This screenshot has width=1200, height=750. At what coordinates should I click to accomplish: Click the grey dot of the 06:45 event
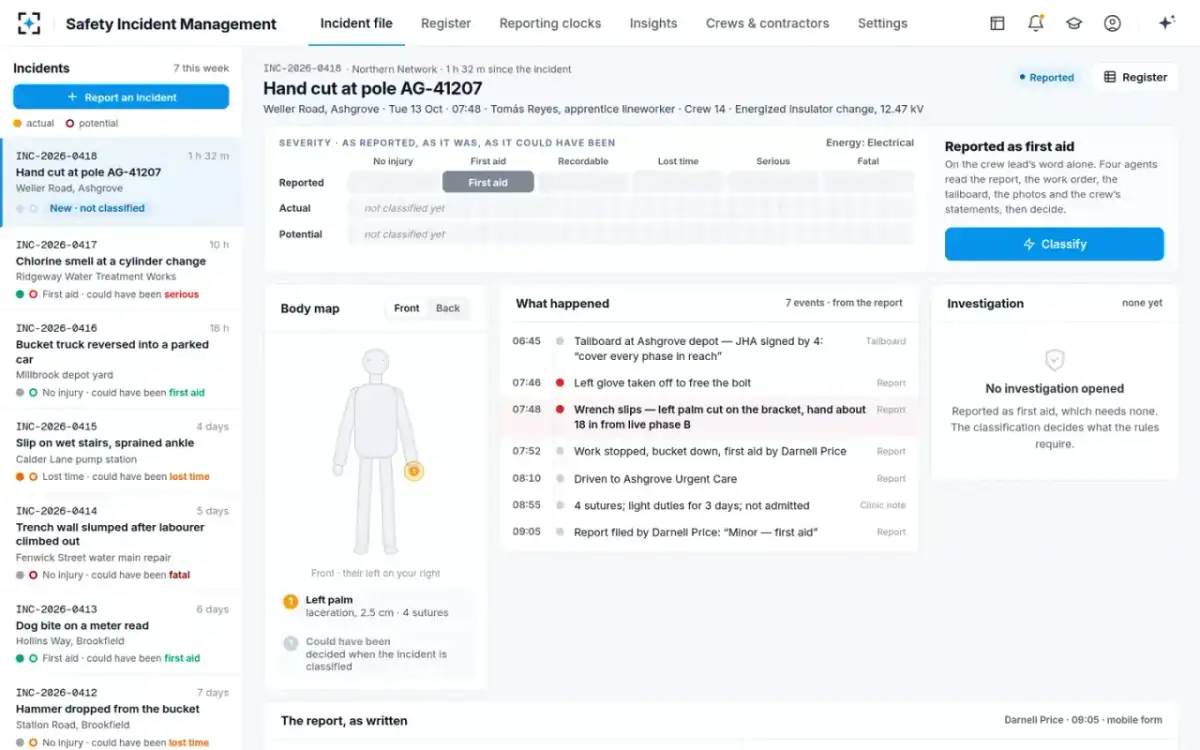(x=560, y=341)
